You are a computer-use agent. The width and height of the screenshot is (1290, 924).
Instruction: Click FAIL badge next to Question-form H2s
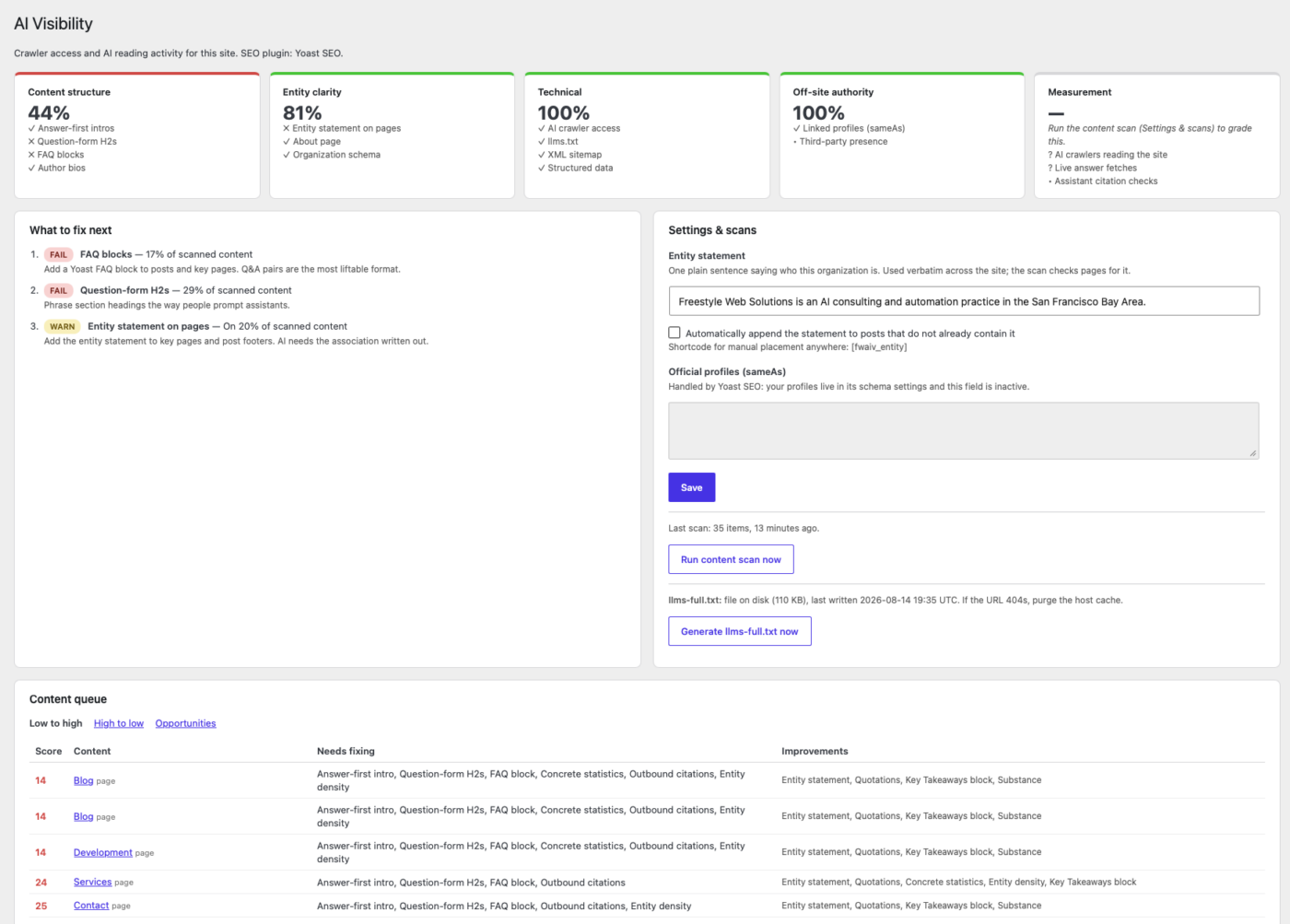58,290
